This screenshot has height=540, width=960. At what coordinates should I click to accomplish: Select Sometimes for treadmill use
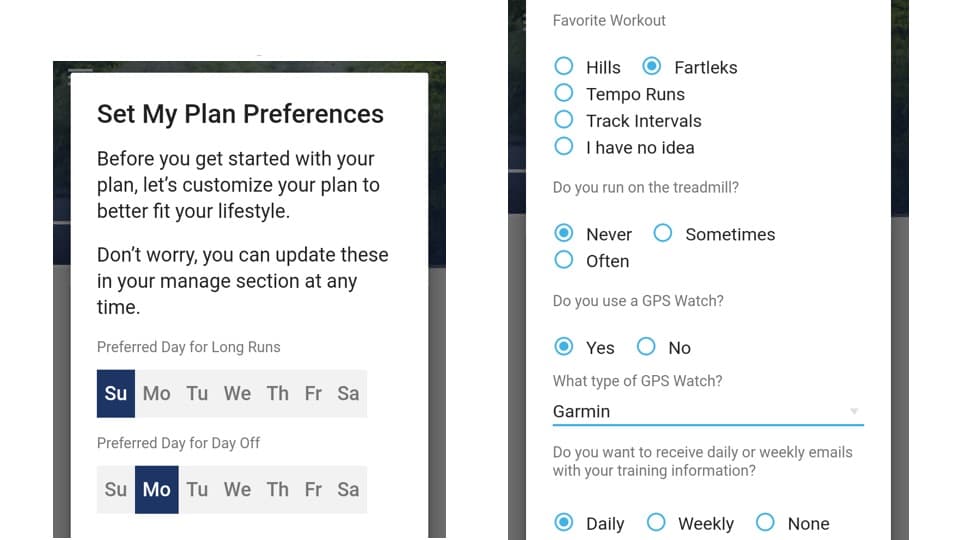point(662,233)
